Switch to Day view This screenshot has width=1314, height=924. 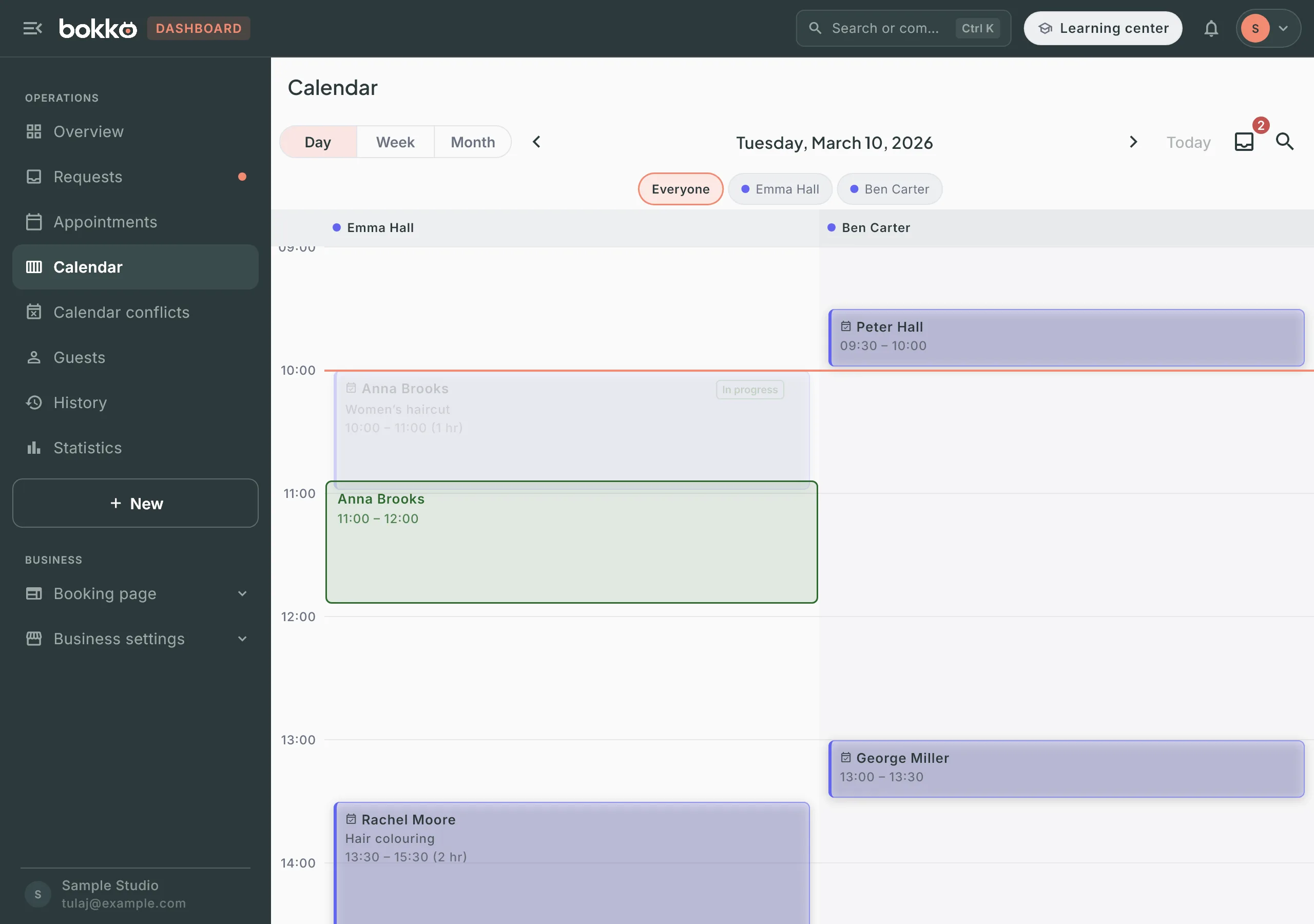click(x=318, y=142)
